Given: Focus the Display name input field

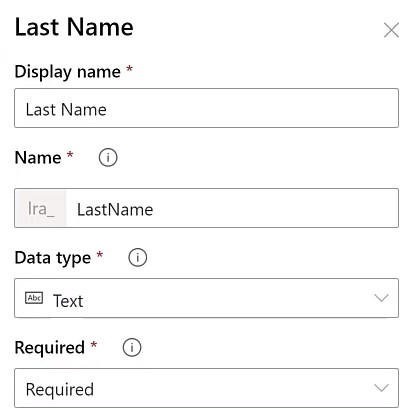Looking at the screenshot, I should click(206, 108).
